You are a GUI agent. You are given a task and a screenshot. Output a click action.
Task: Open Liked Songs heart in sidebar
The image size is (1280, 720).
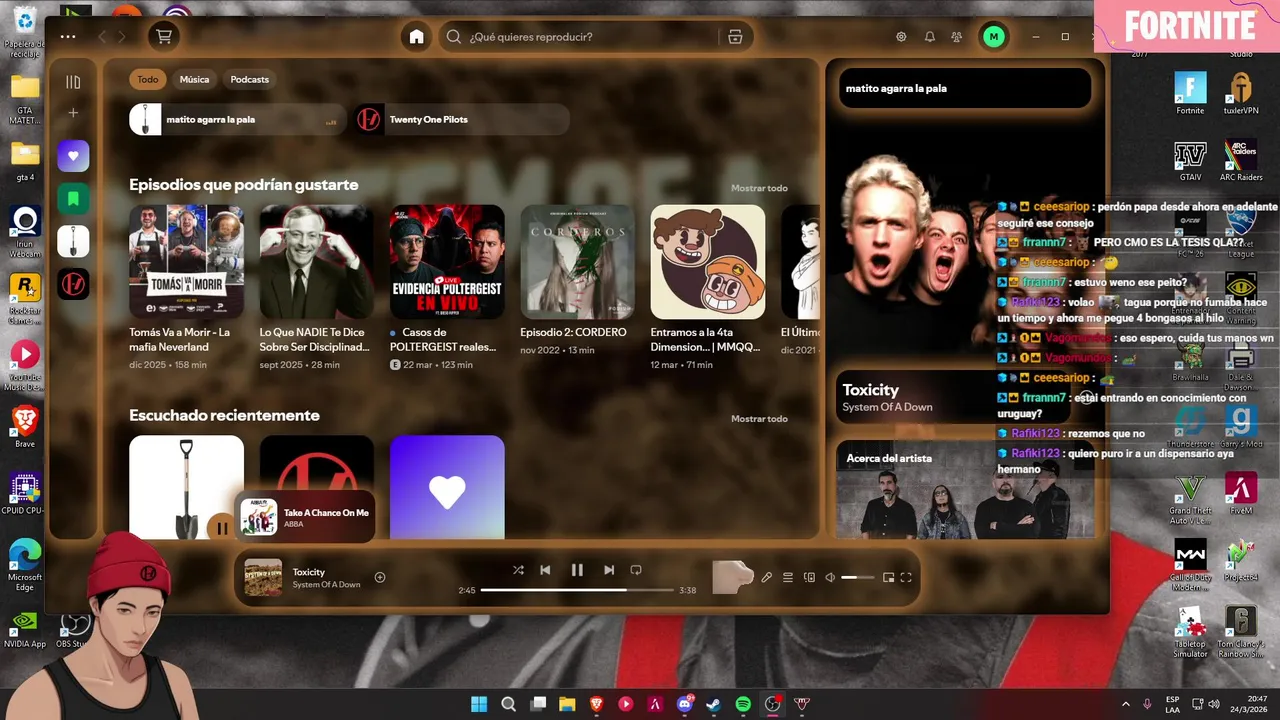pos(73,156)
